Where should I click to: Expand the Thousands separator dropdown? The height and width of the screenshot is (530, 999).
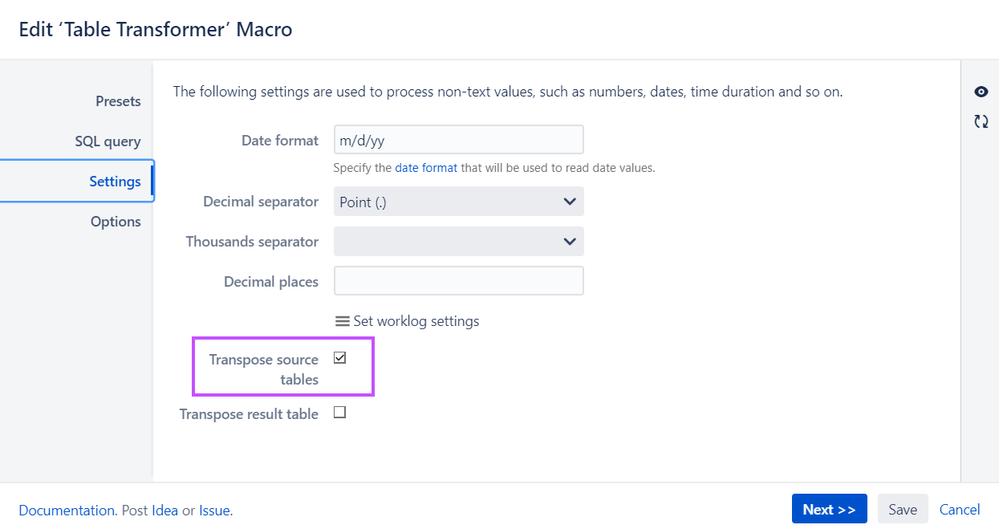[x=458, y=241]
